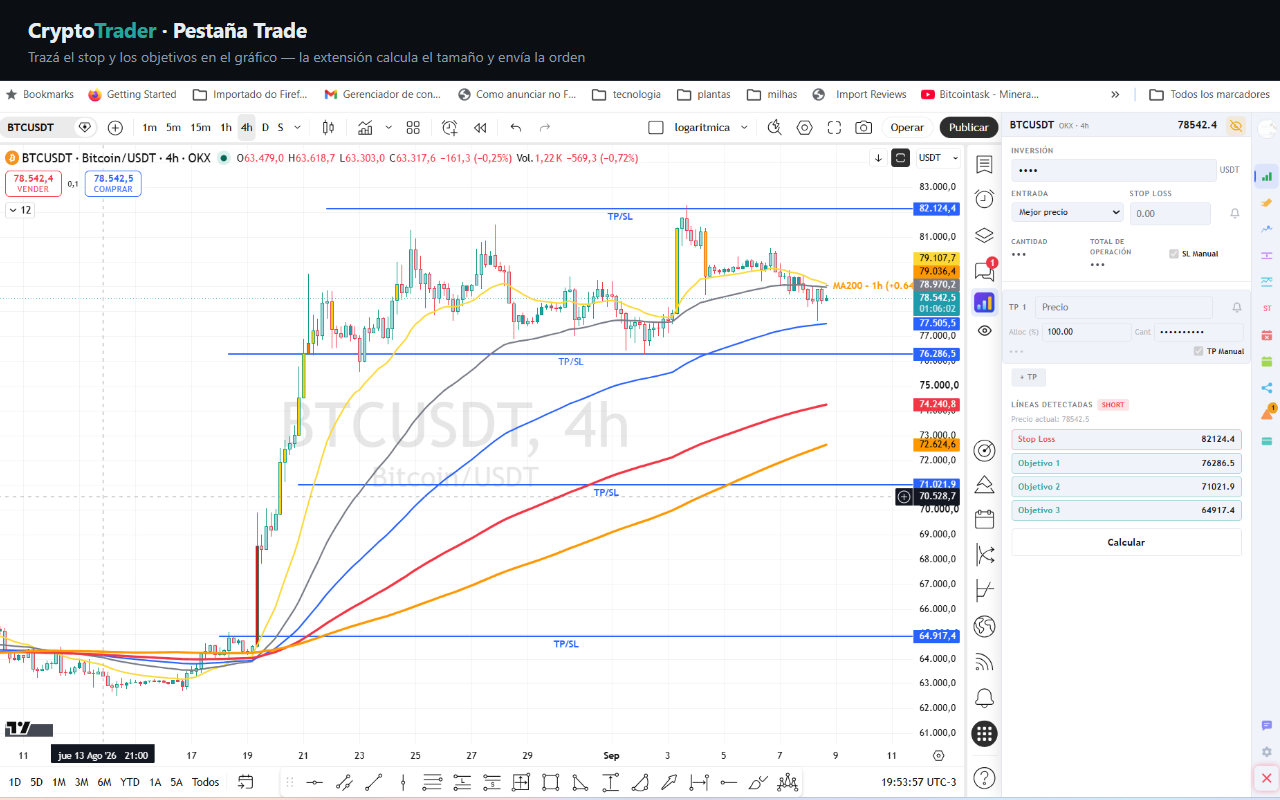Open the quick search icon

pos(774,127)
